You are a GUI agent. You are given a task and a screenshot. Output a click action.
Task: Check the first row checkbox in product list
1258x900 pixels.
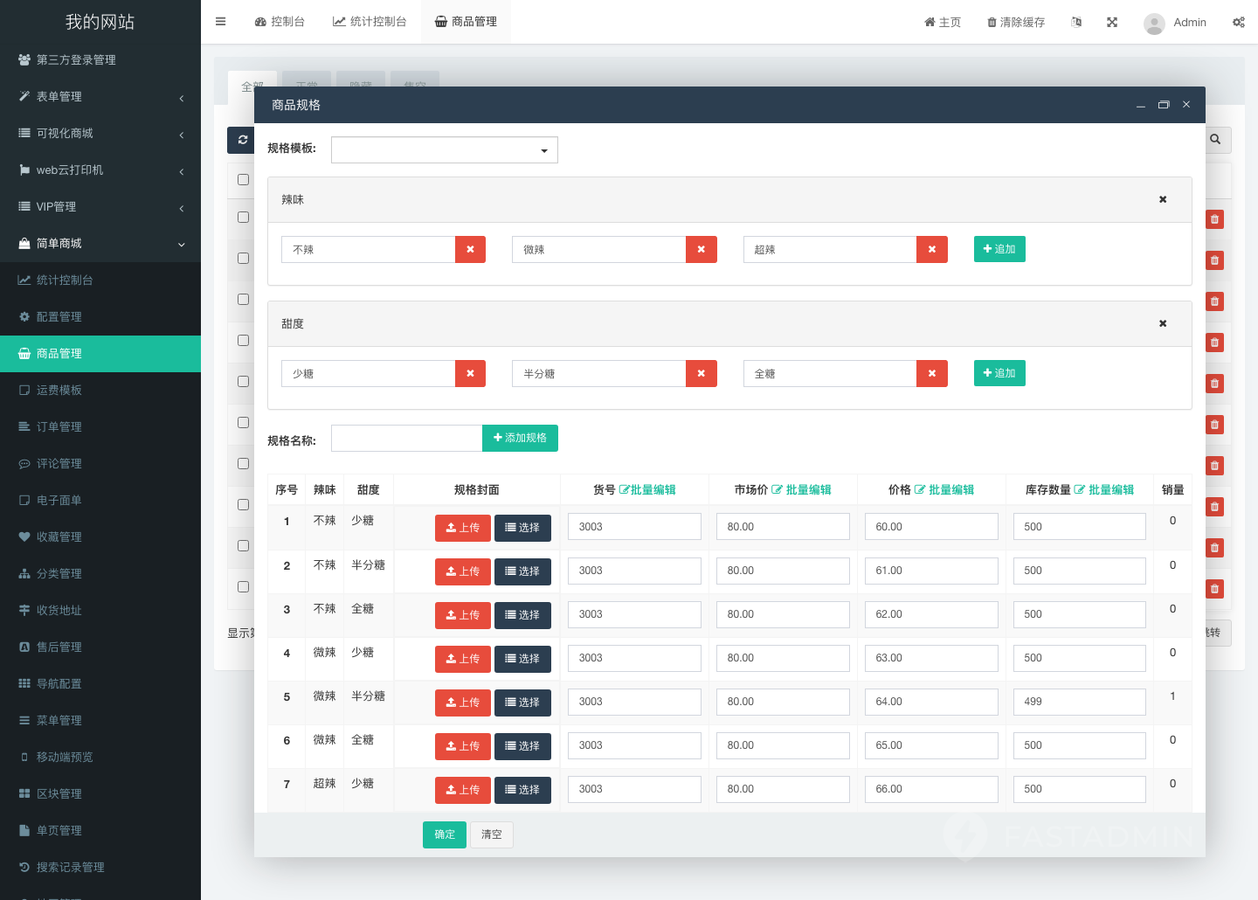[x=243, y=217]
